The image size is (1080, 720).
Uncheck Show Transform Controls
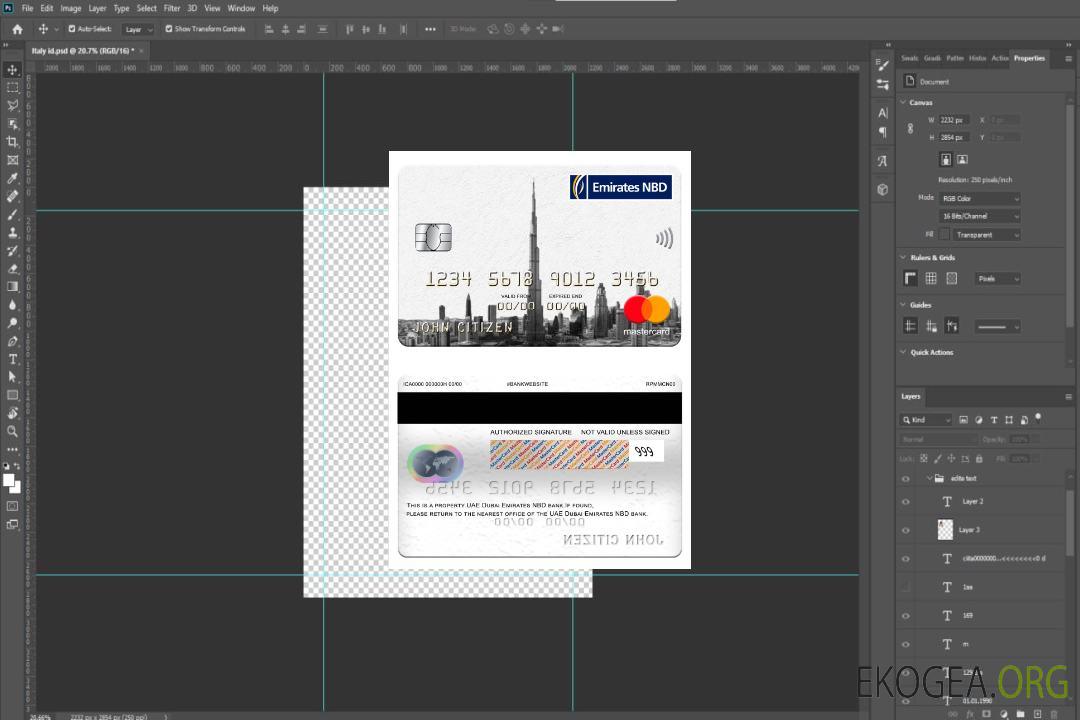pyautogui.click(x=169, y=29)
